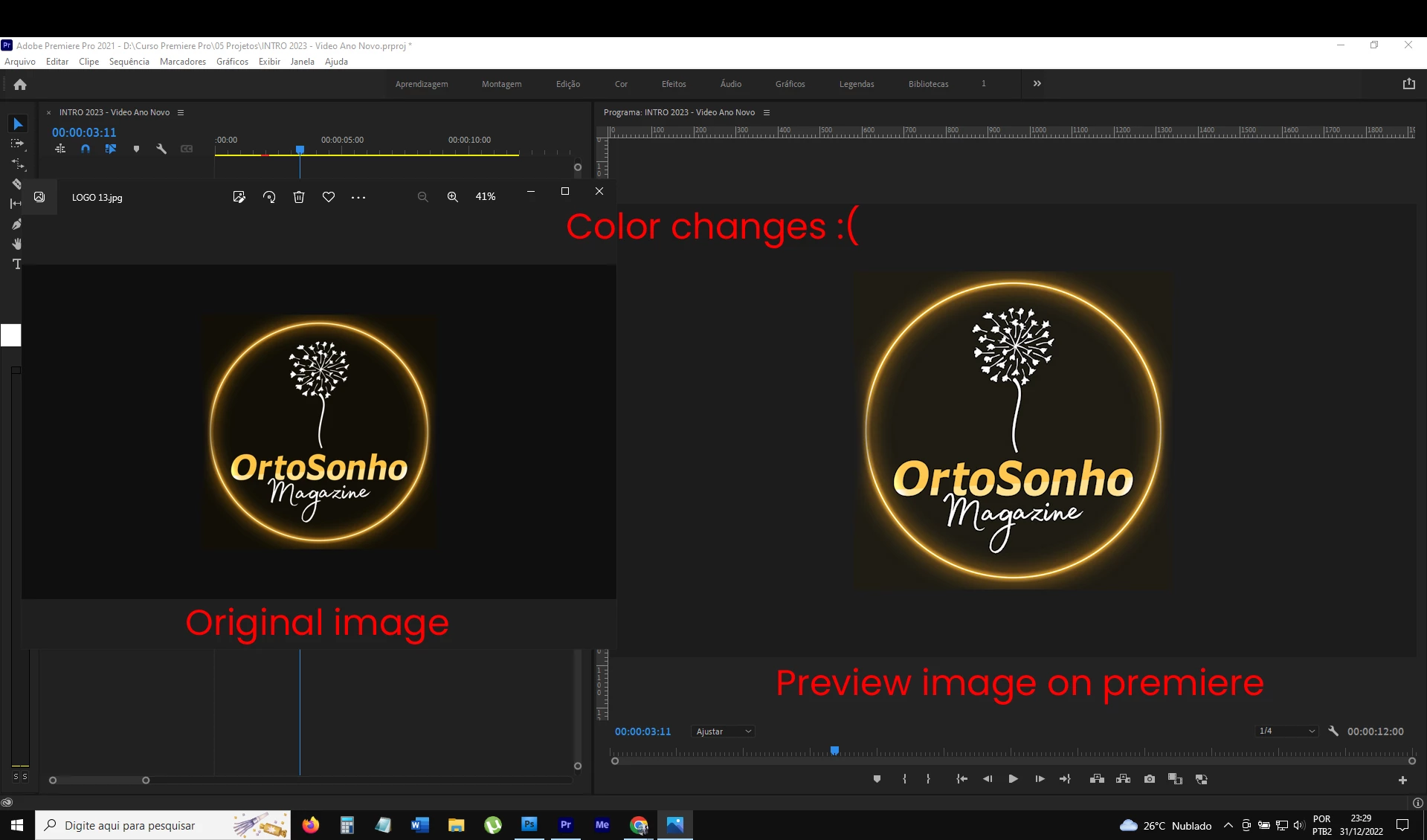This screenshot has height=840, width=1427.
Task: Open timeline display settings wrench
Action: 161,149
